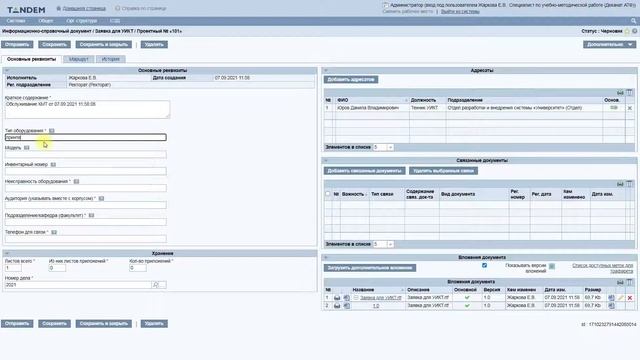Toggle the show attachment versions checkbox
640x360 pixels.
[x=484, y=265]
